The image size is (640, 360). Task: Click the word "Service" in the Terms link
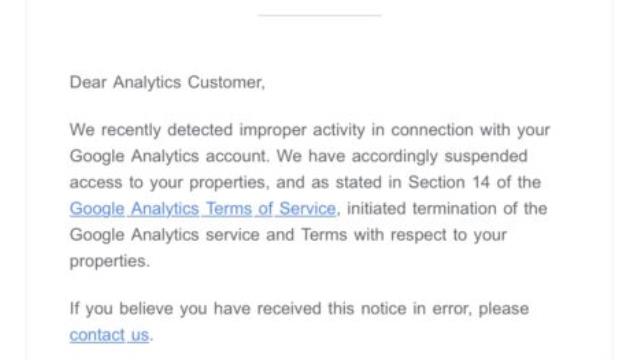tap(308, 209)
